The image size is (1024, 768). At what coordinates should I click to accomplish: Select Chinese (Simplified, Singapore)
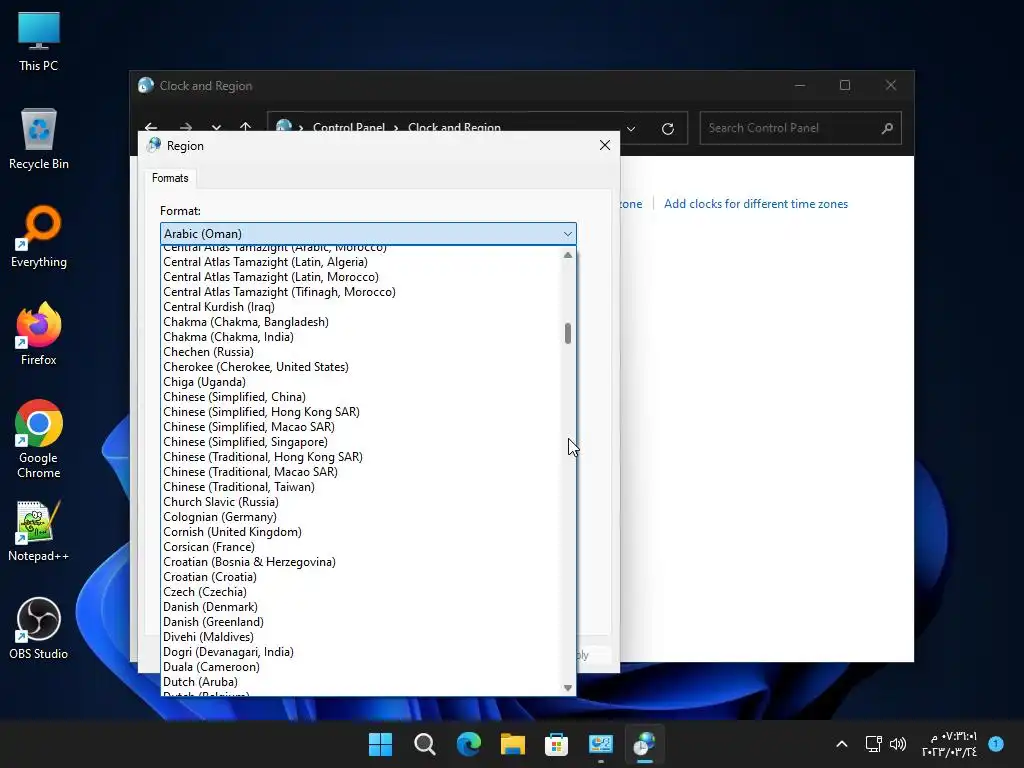tap(361, 442)
